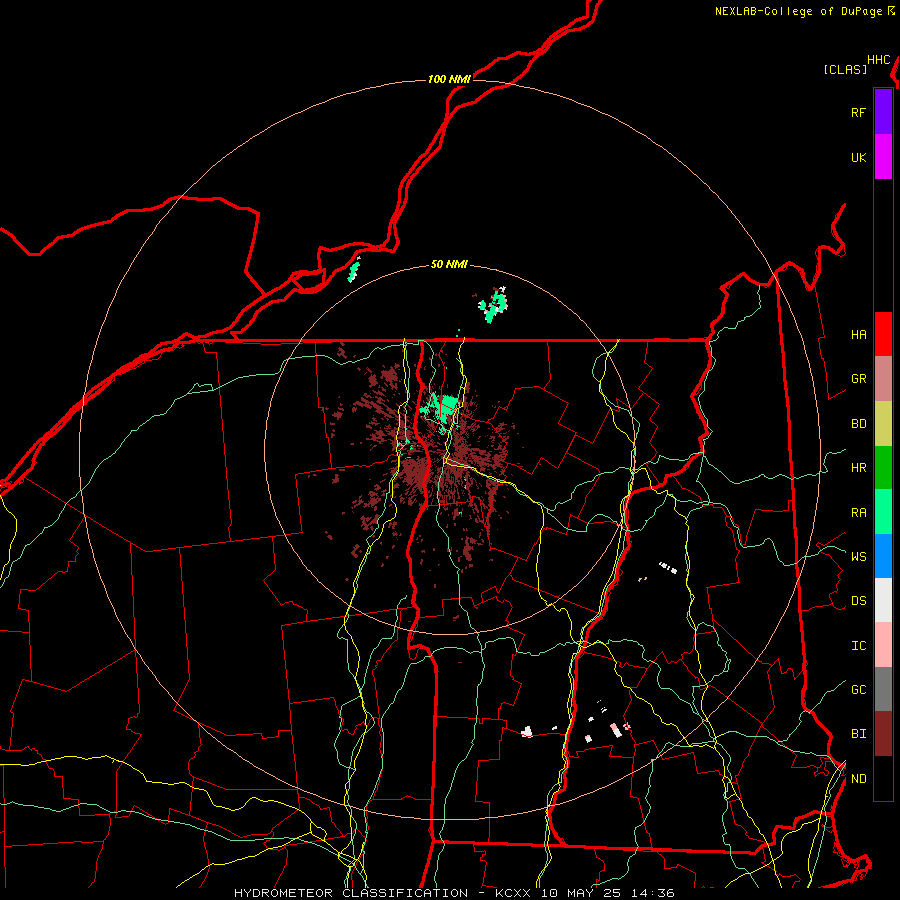Viewport: 900px width, 900px height.
Task: Click the '100 NMI' range ring label
Action: pyautogui.click(x=449, y=79)
